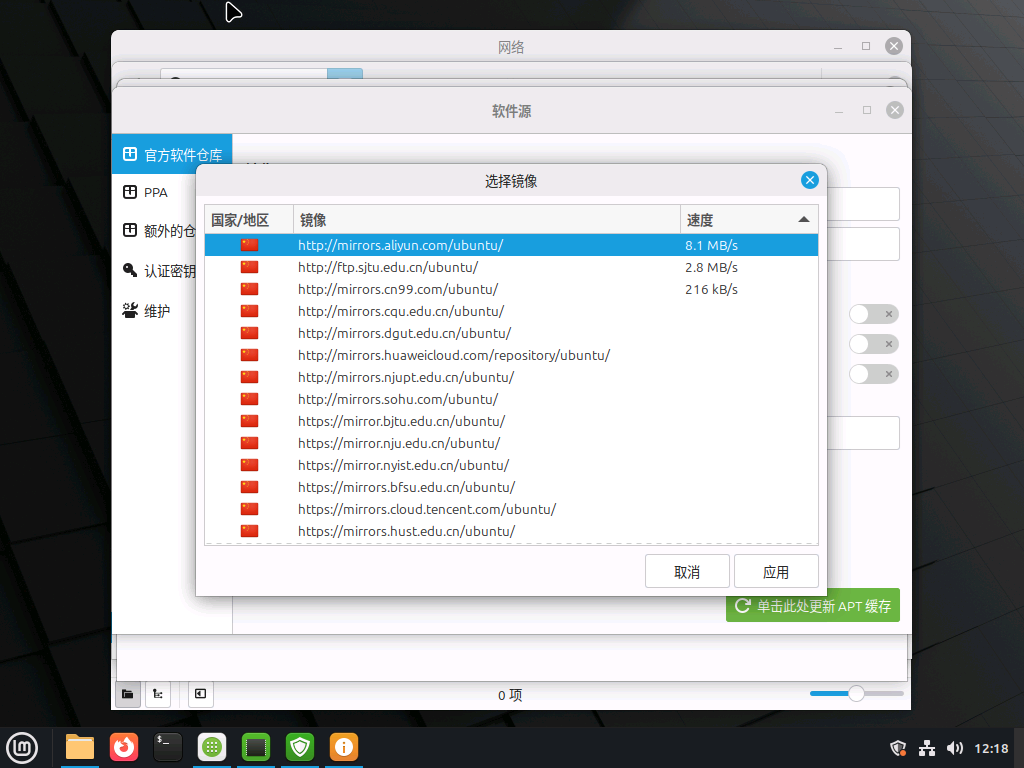
Task: Open the green shield taskbar app
Action: click(x=300, y=747)
